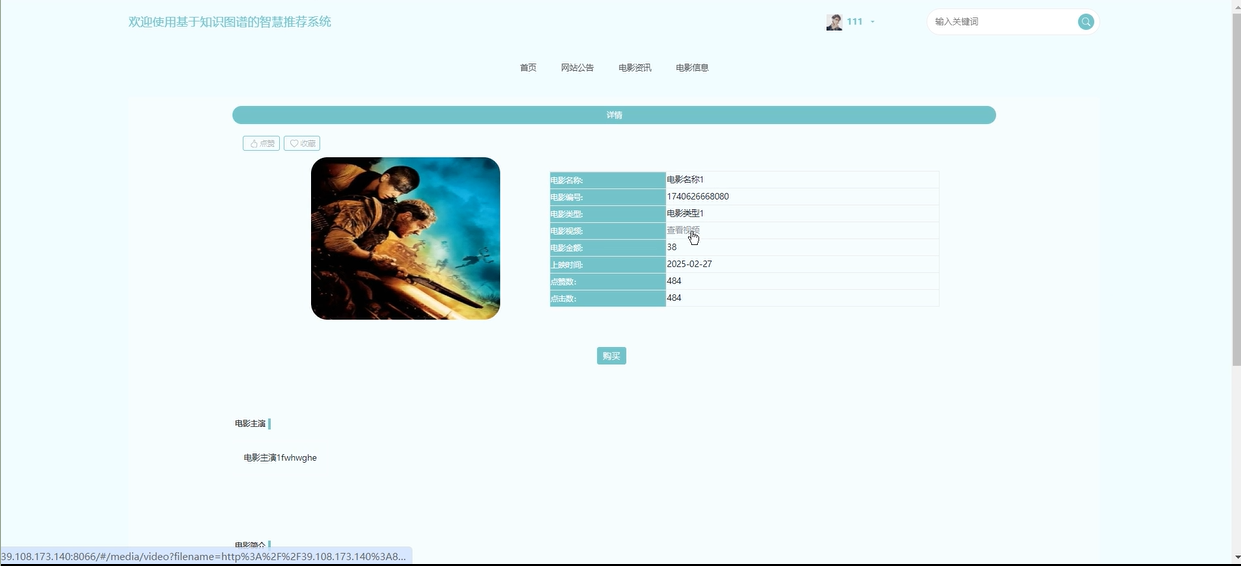Select the value 电影名称1
Screen dimensions: 1241x566
point(685,180)
